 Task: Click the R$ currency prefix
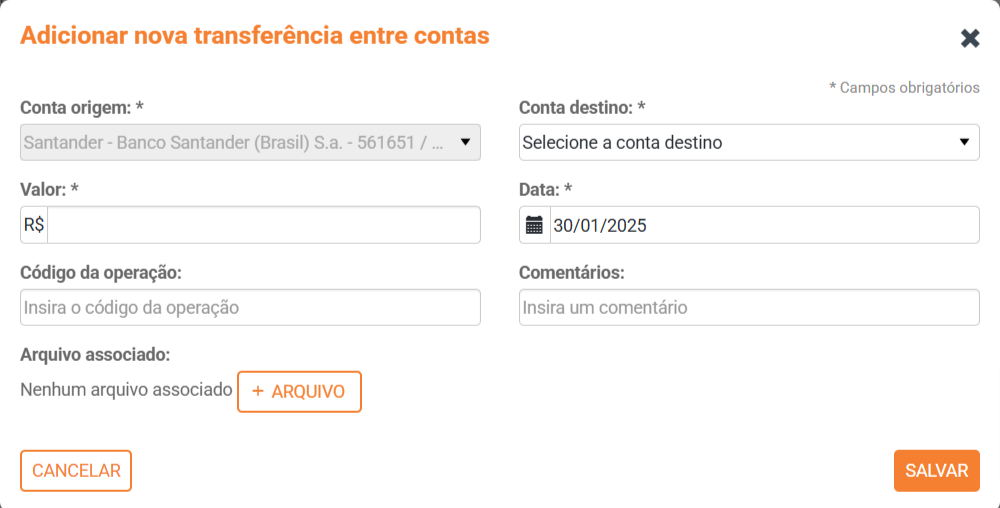point(34,225)
